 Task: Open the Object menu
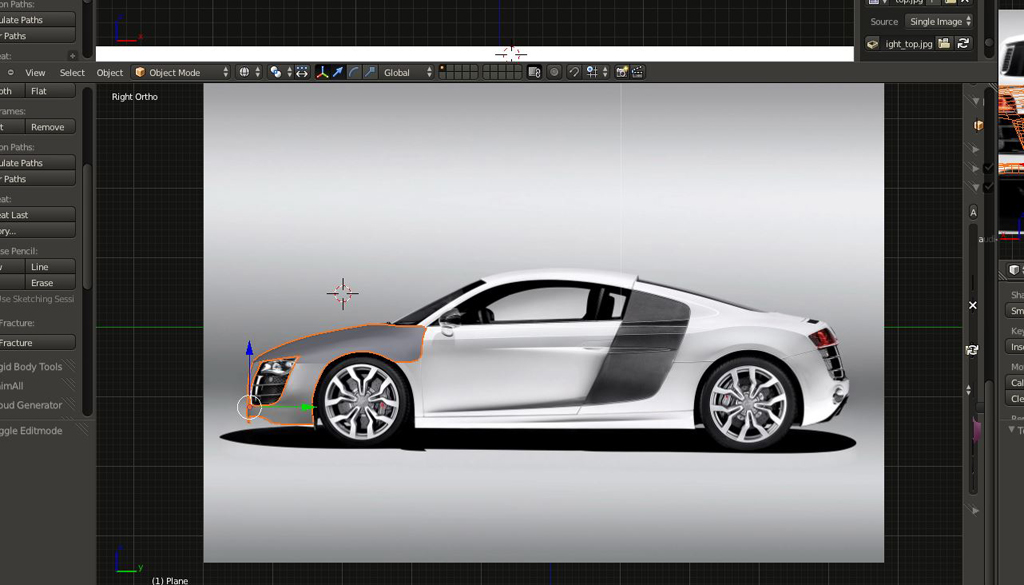click(110, 72)
